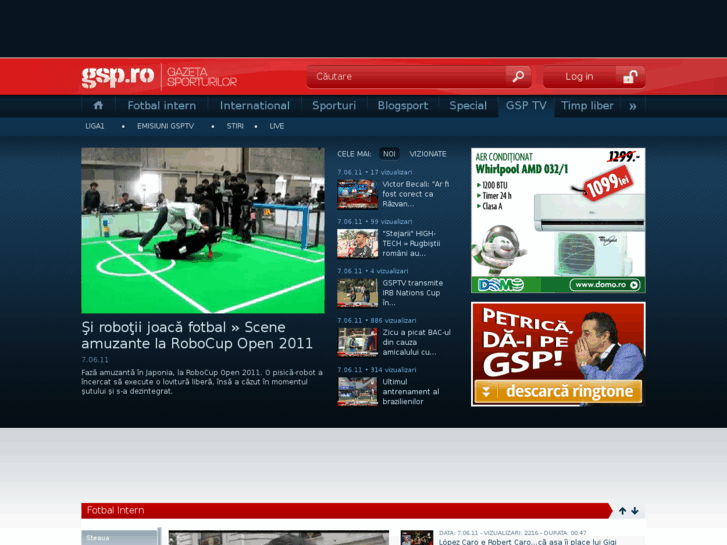This screenshot has width=727, height=545.
Task: Go to STIRI submenu link
Action: [x=235, y=126]
